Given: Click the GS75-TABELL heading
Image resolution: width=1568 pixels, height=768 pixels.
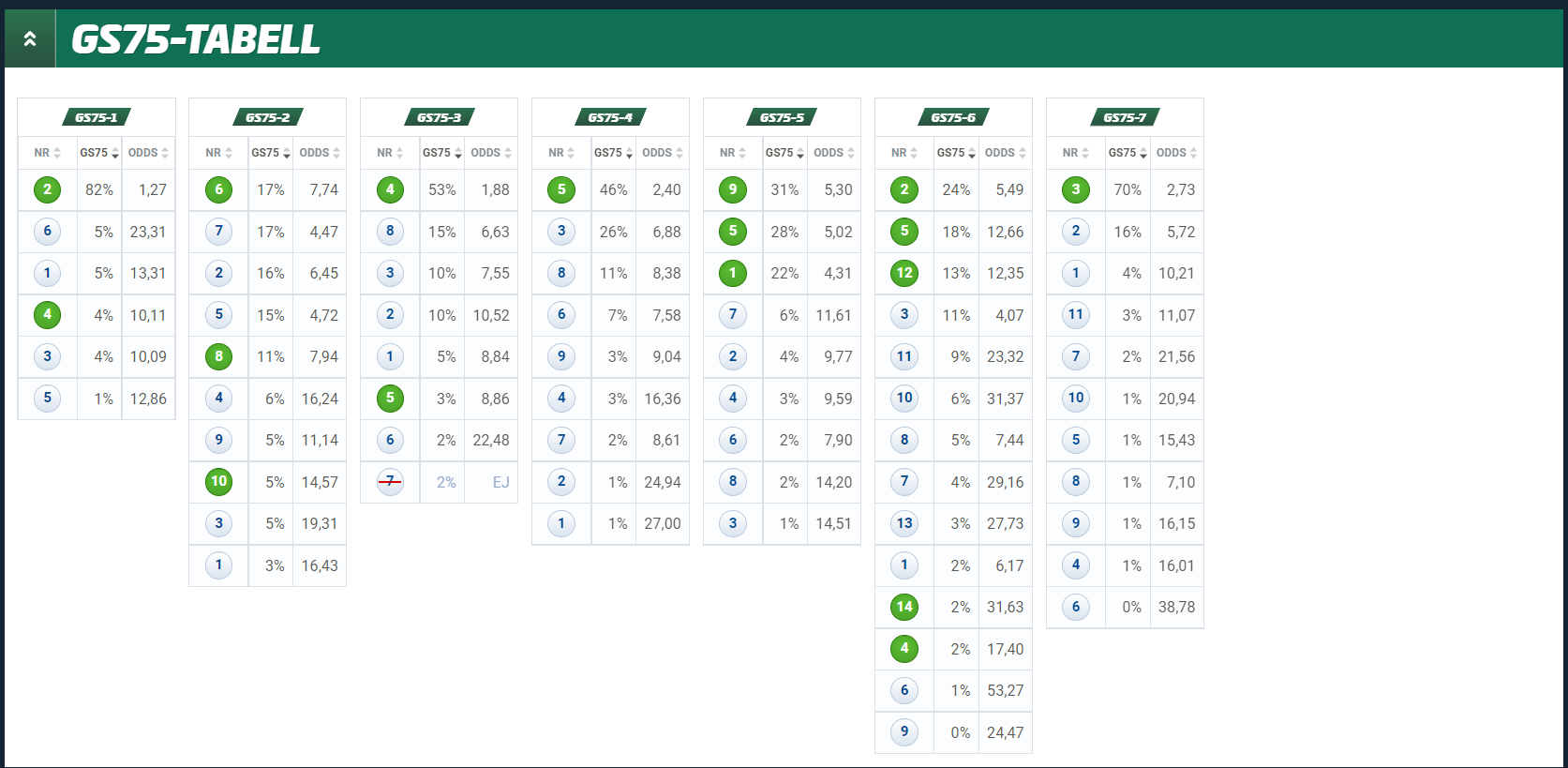Looking at the screenshot, I should tap(196, 39).
